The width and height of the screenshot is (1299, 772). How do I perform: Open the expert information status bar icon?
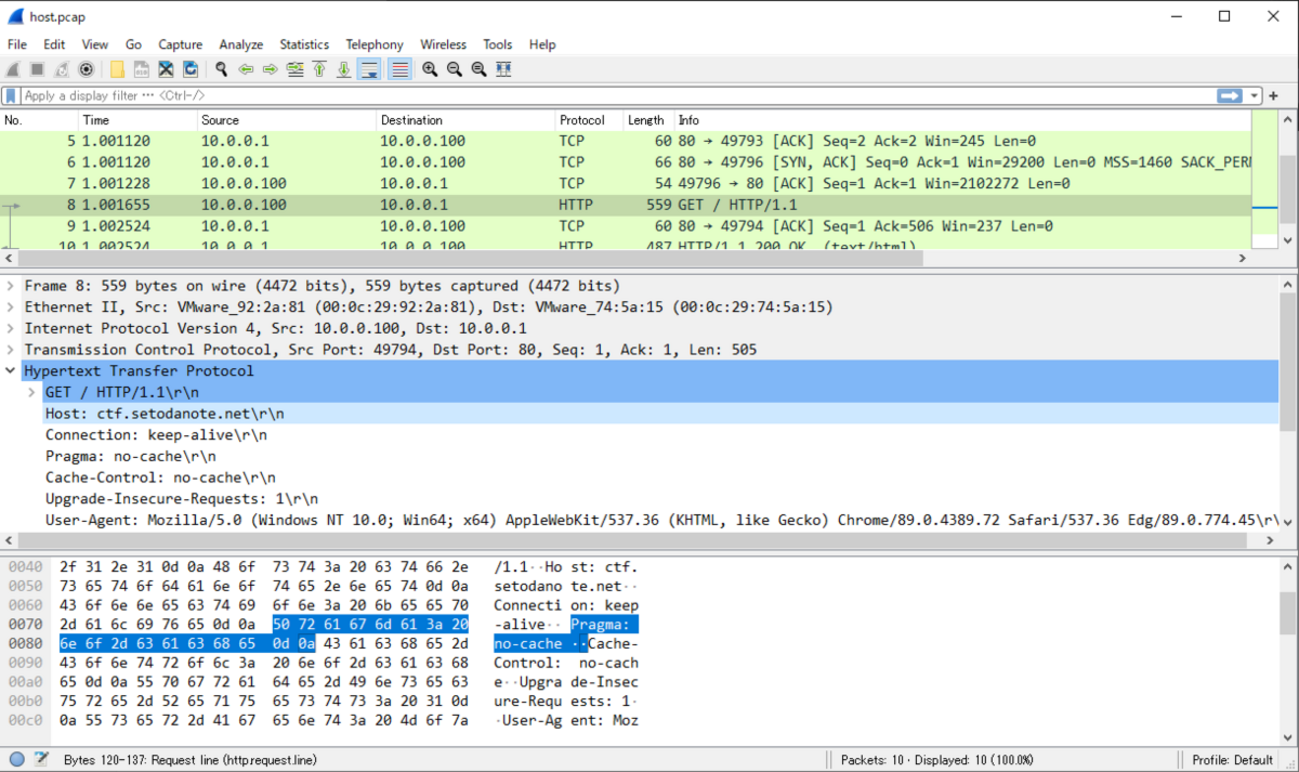(x=18, y=759)
